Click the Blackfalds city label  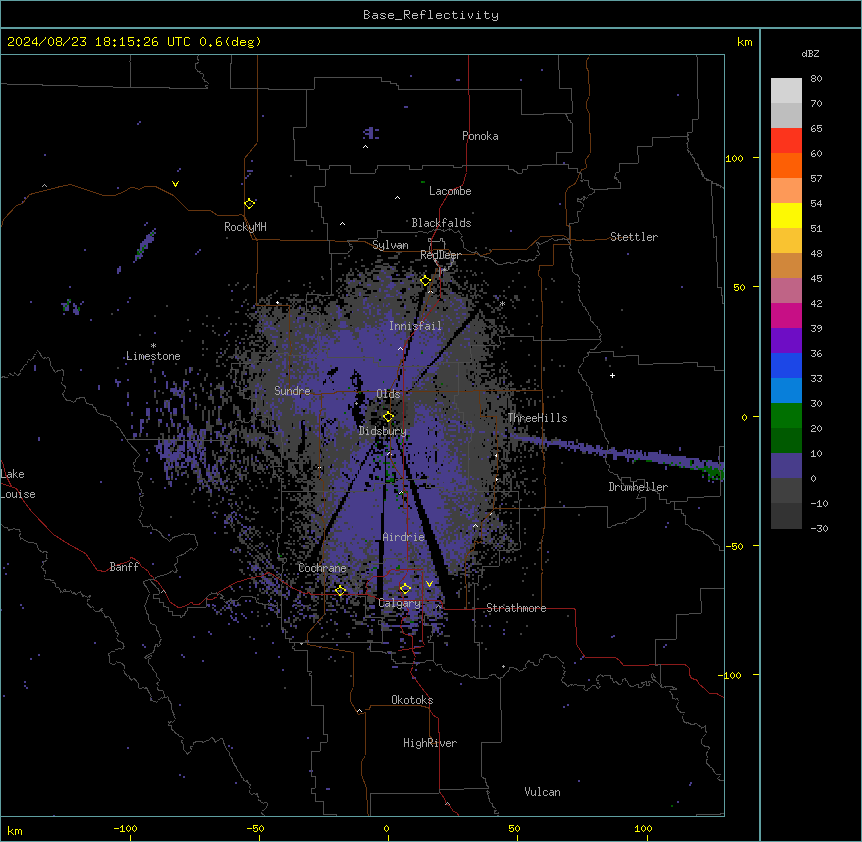[x=441, y=223]
